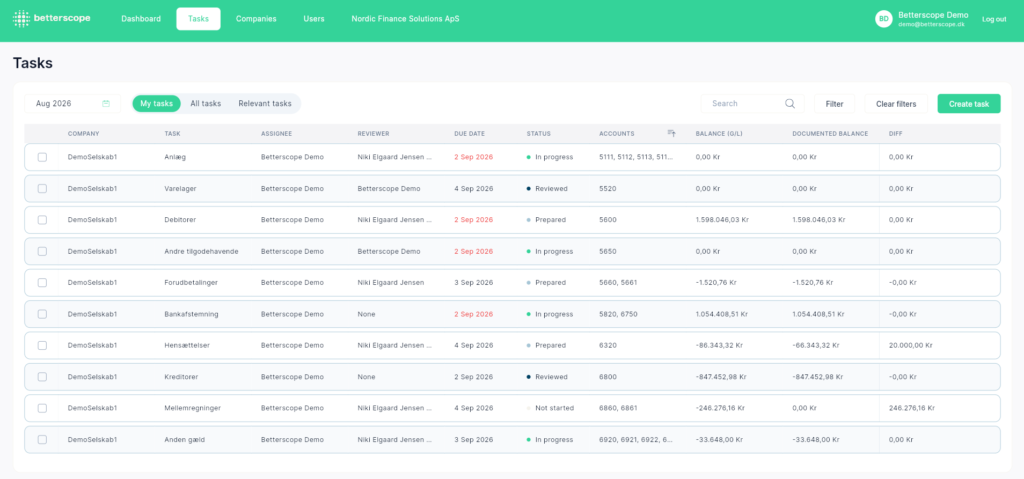The height and width of the screenshot is (479, 1024).
Task: Click the Diff column header
Action: pos(895,133)
